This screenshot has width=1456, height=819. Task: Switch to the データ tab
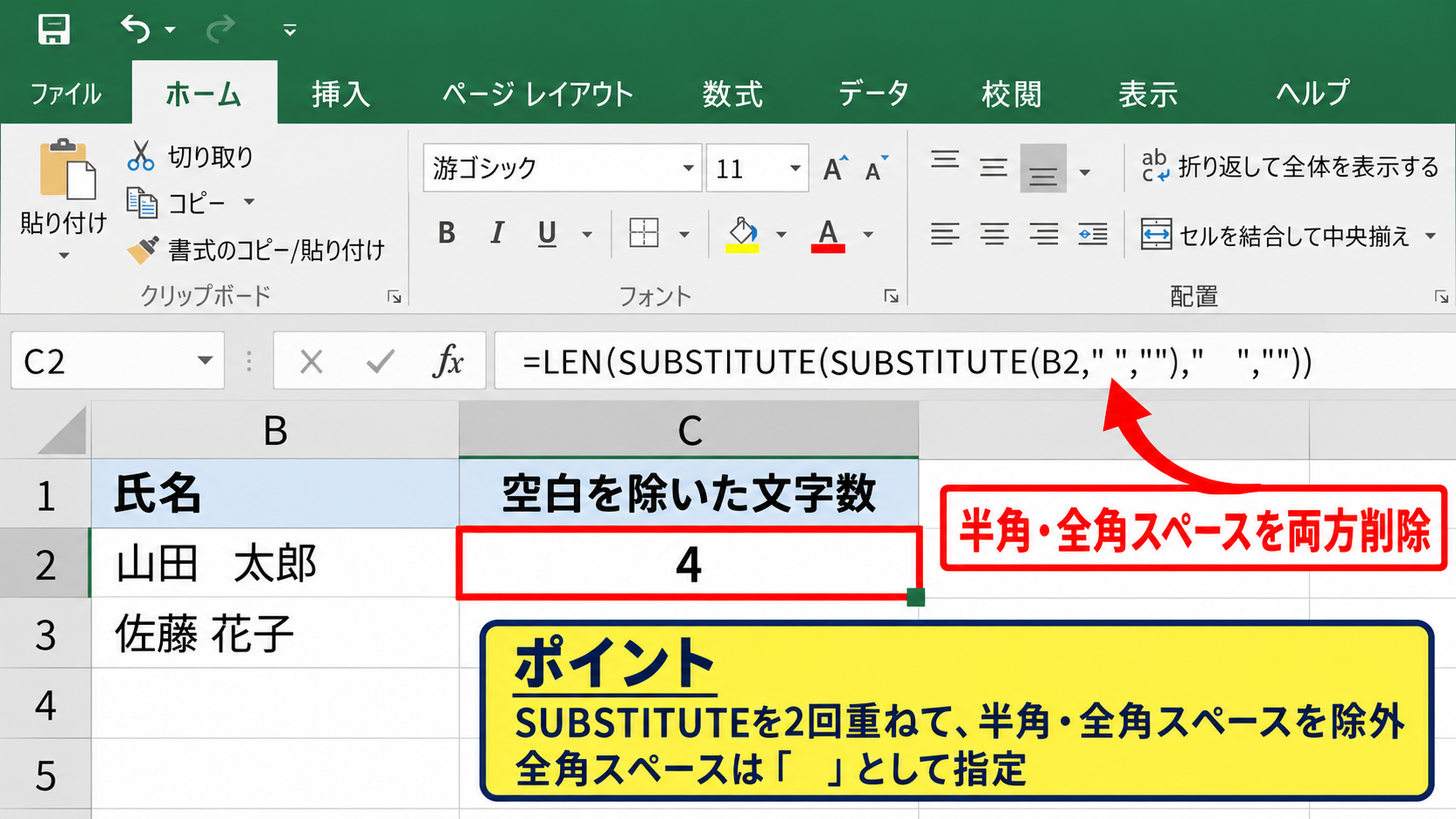click(x=873, y=93)
